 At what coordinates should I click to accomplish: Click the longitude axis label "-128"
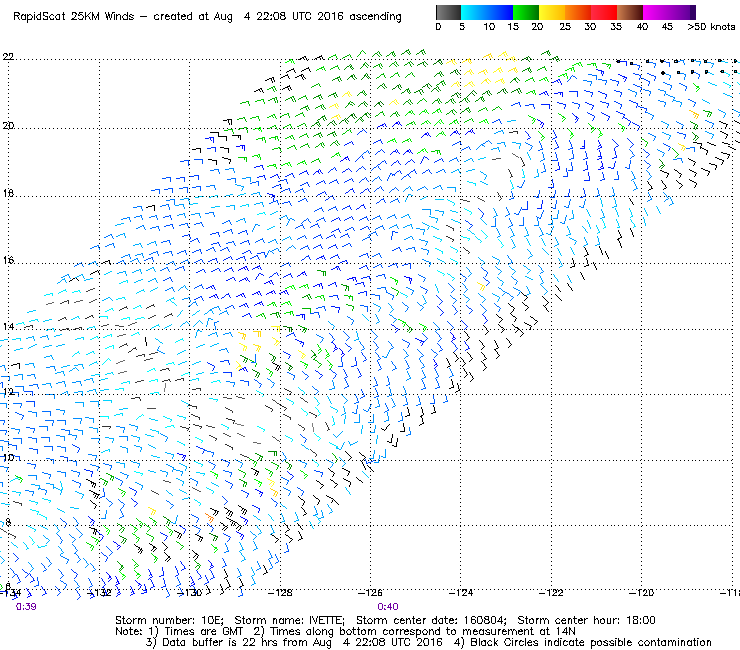click(x=280, y=593)
